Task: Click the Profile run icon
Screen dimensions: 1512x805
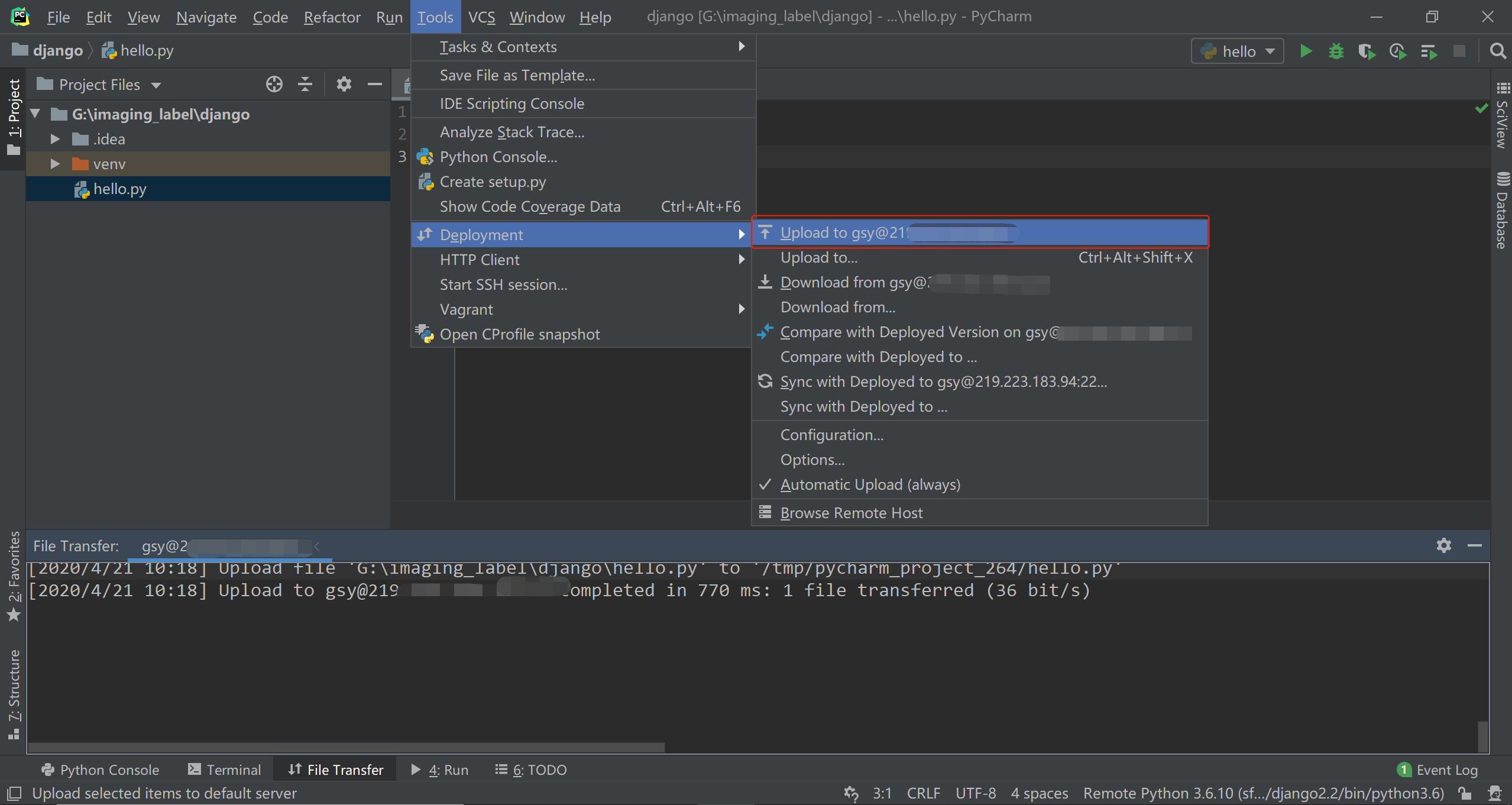Action: coord(1398,51)
